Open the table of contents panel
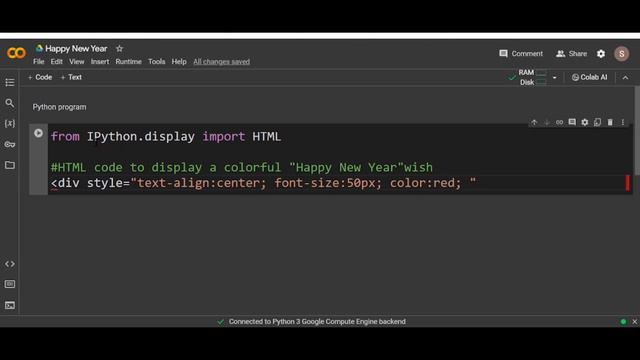 pyautogui.click(x=10, y=82)
